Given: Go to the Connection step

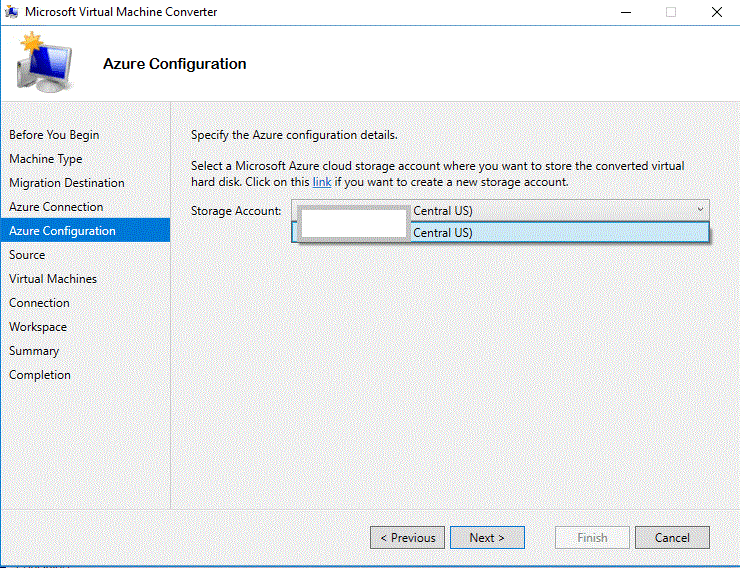Looking at the screenshot, I should (39, 303).
